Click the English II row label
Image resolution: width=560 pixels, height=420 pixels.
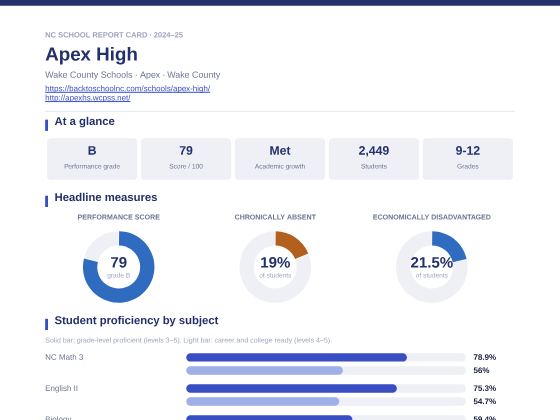pos(61,388)
